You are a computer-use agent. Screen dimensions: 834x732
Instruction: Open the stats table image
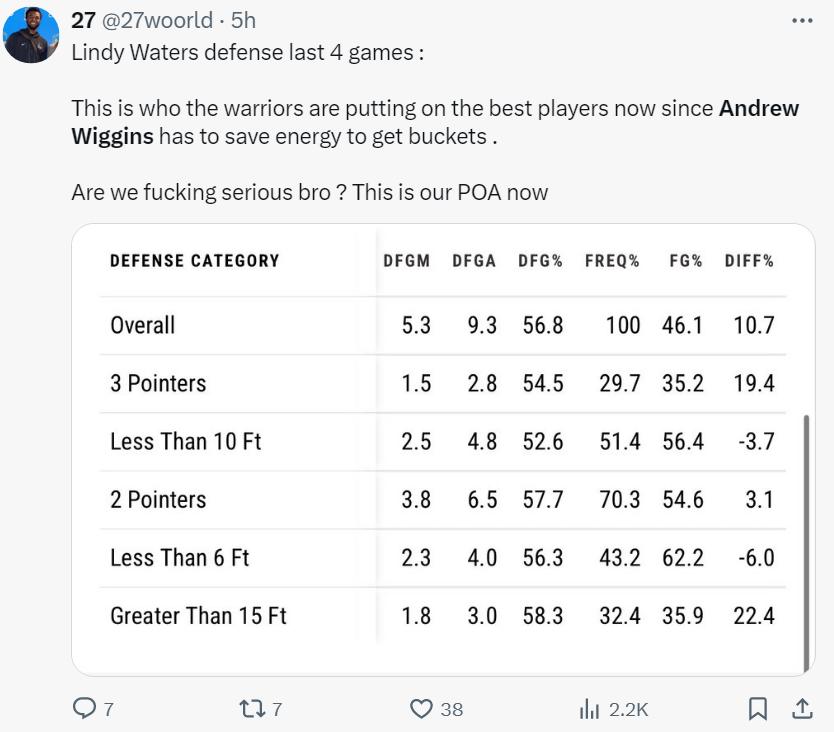[442, 450]
